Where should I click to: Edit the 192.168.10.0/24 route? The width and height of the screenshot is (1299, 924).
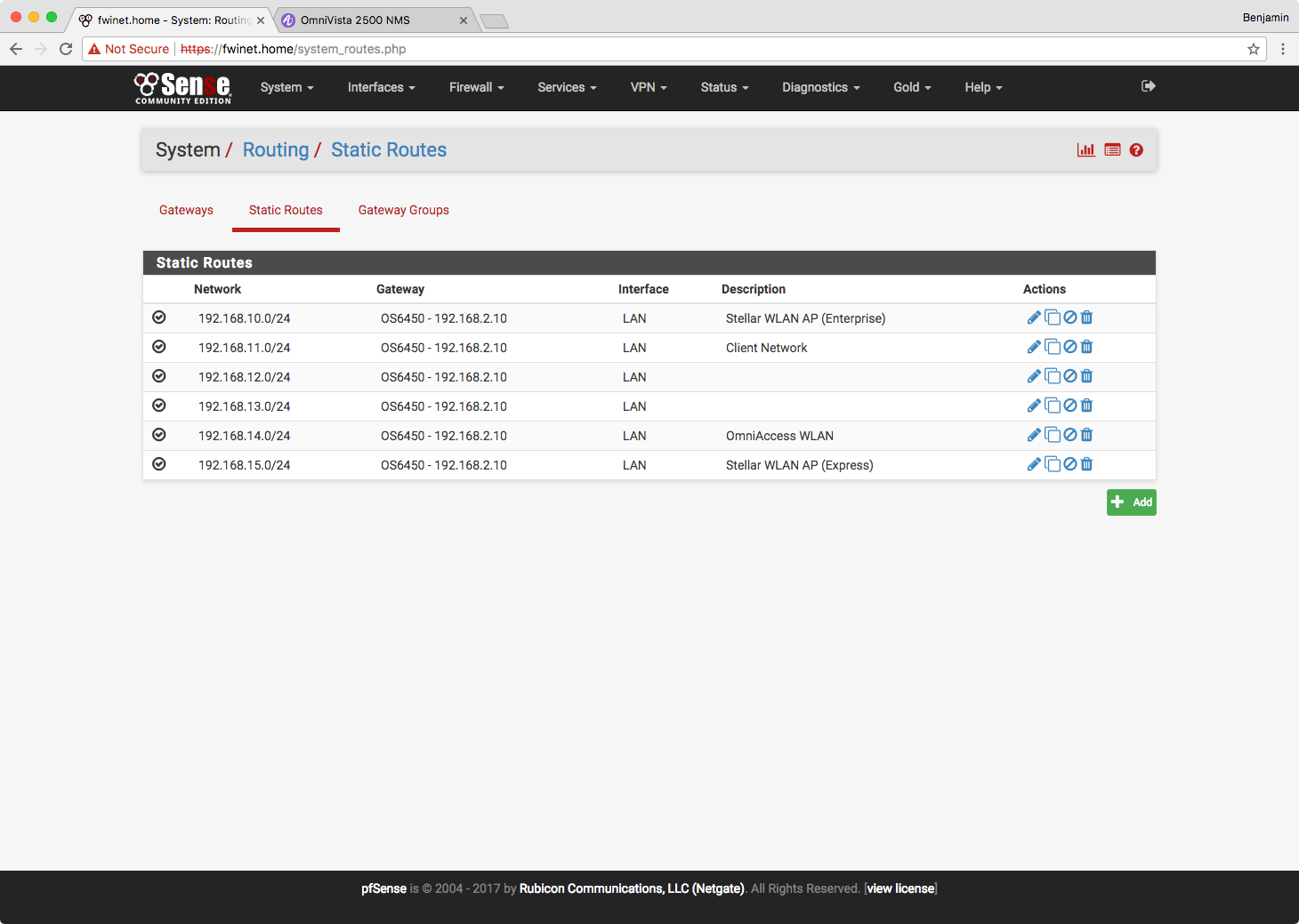[x=1034, y=317]
